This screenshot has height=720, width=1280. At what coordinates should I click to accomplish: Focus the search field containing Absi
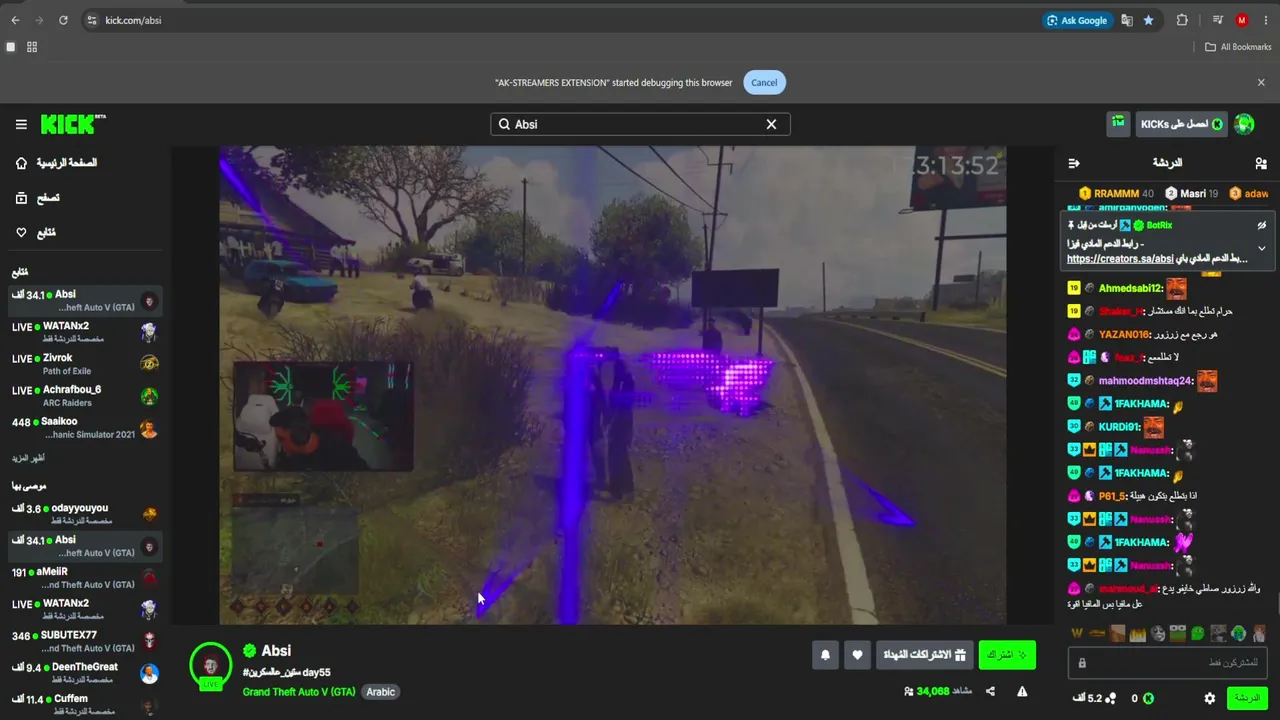(x=640, y=124)
